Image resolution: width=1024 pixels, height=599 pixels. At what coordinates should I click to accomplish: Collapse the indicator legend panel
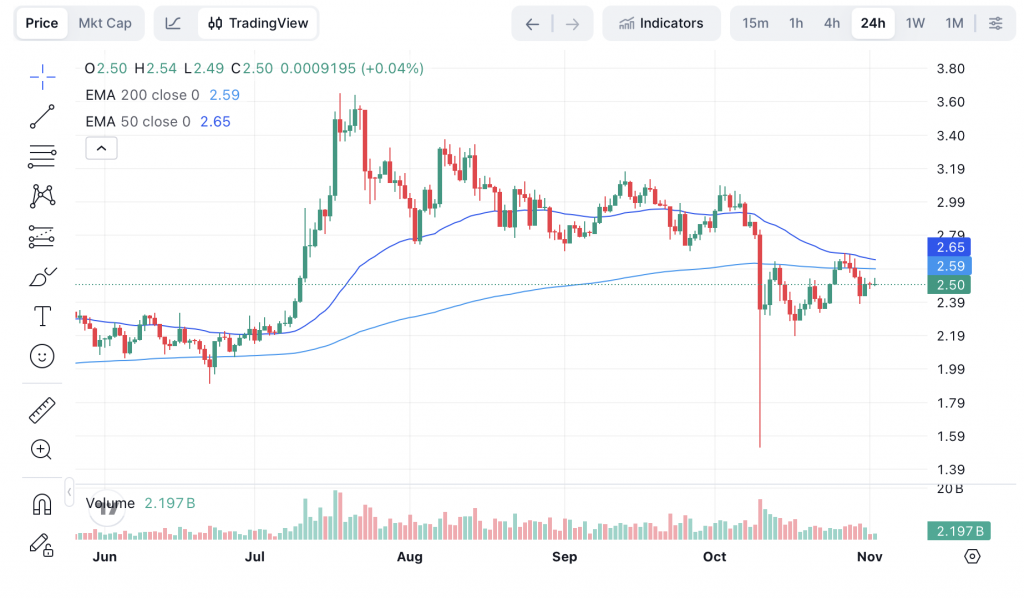[x=101, y=147]
